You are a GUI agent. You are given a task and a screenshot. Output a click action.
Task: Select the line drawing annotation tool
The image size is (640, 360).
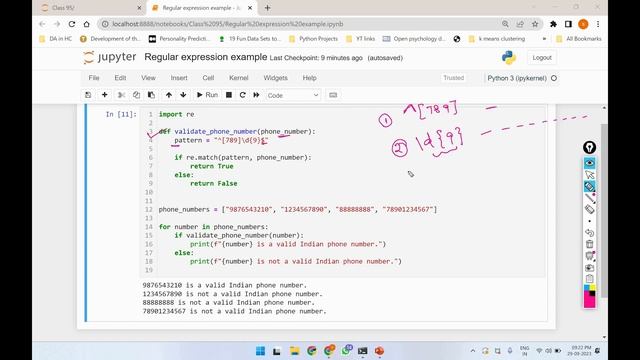pyautogui.click(x=589, y=198)
